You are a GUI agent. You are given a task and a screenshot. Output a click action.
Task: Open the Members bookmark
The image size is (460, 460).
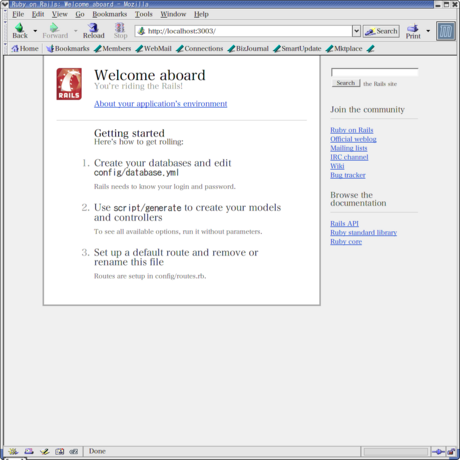click(x=112, y=49)
